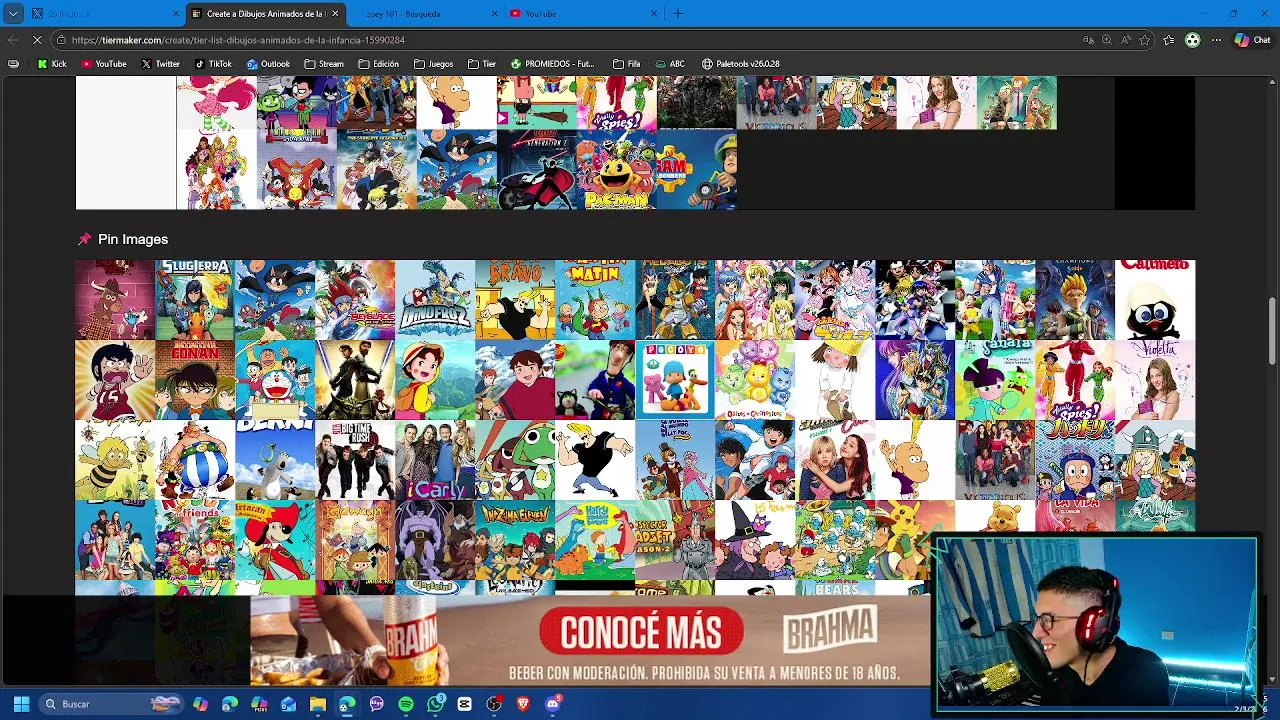The height and width of the screenshot is (720, 1280).
Task: Open the Outlook bookmark
Action: point(268,64)
